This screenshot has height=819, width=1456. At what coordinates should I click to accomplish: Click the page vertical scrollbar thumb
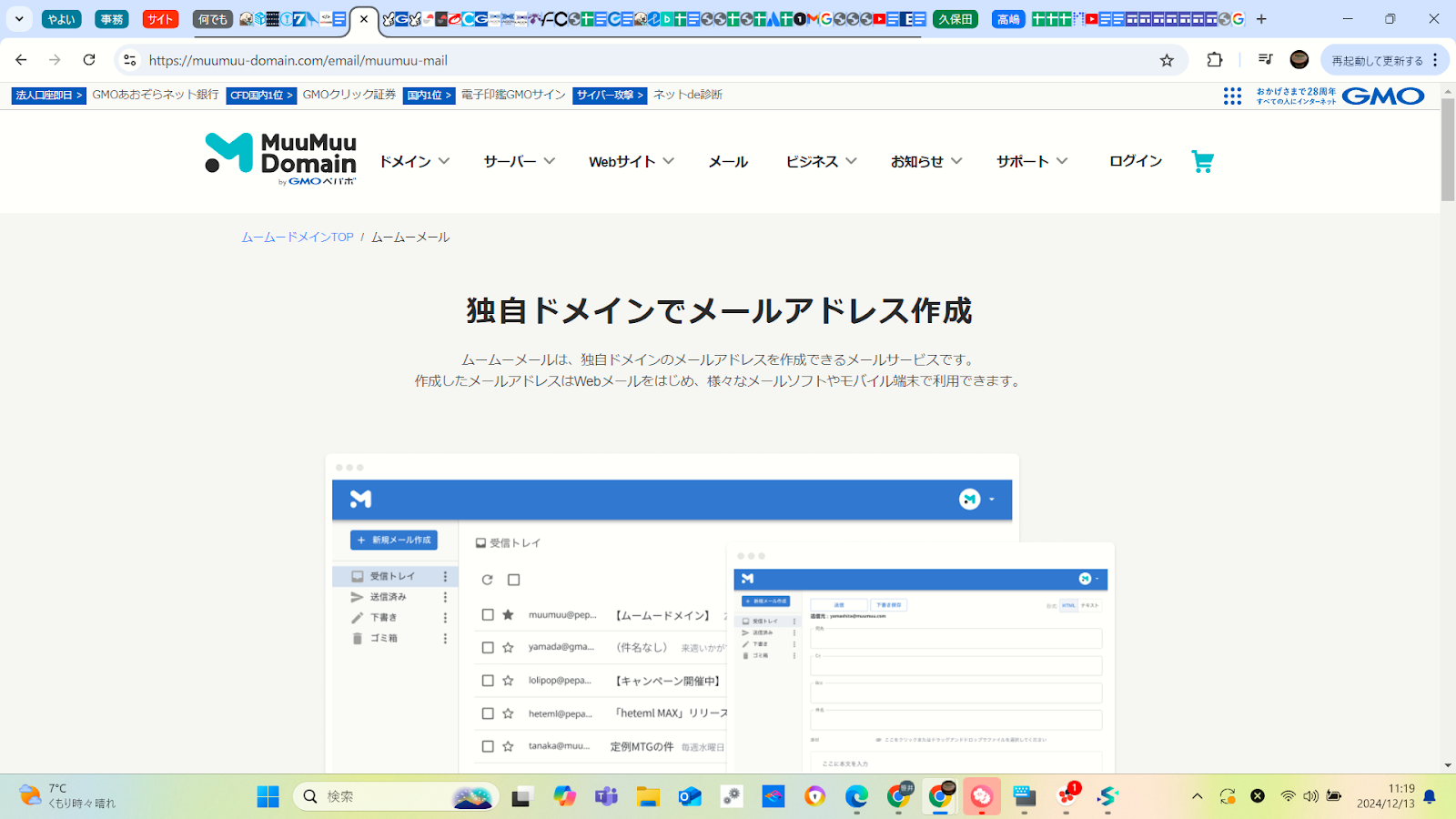1448,150
